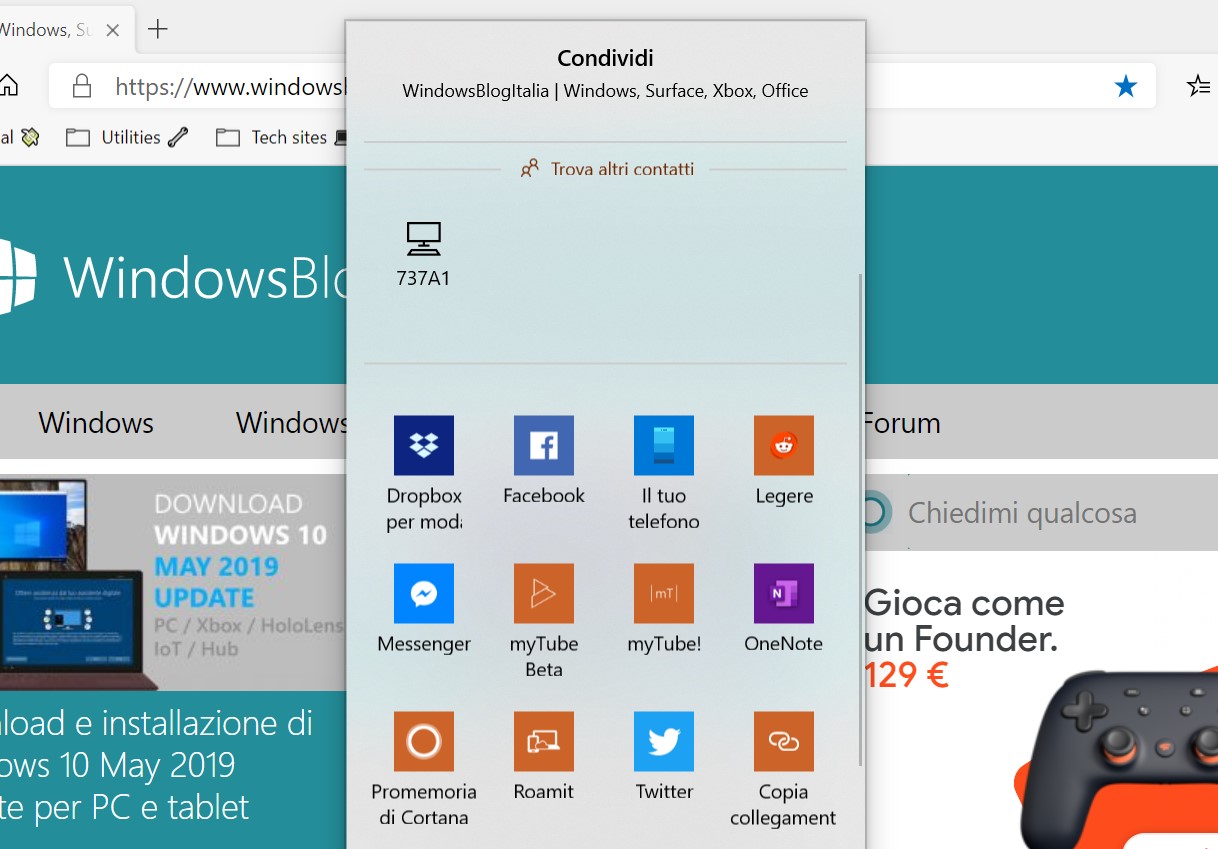The image size is (1218, 849).
Task: Tweet the page with Twitter
Action: pyautogui.click(x=664, y=757)
